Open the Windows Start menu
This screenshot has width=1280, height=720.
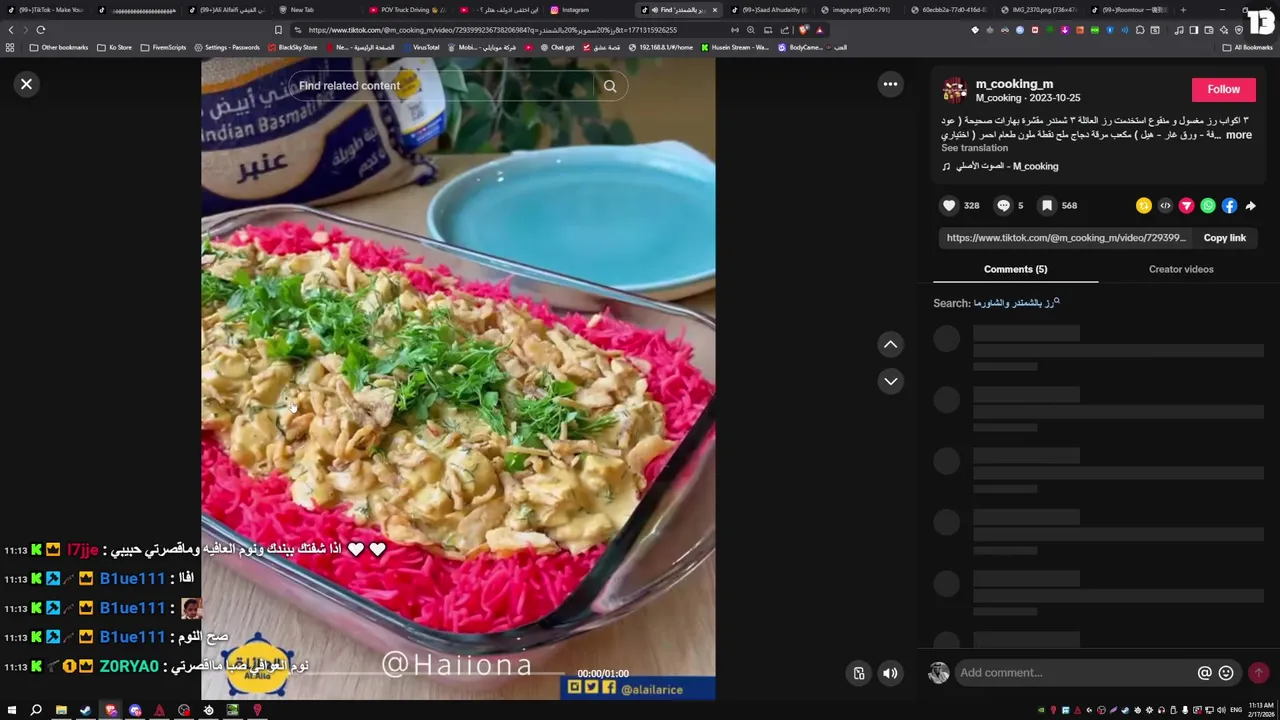[x=12, y=711]
